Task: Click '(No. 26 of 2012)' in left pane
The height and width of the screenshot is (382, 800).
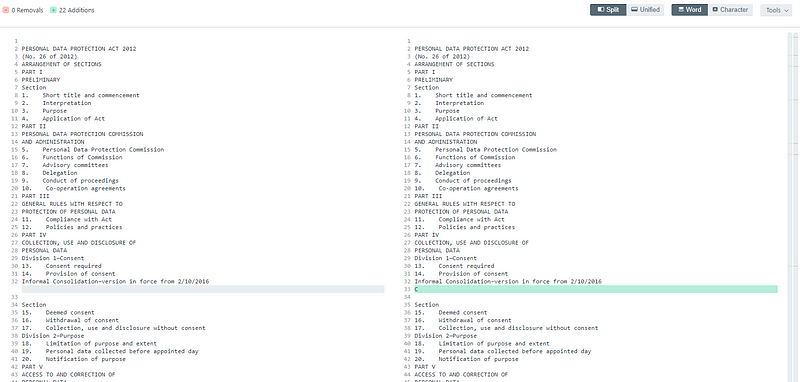Action: (49, 57)
